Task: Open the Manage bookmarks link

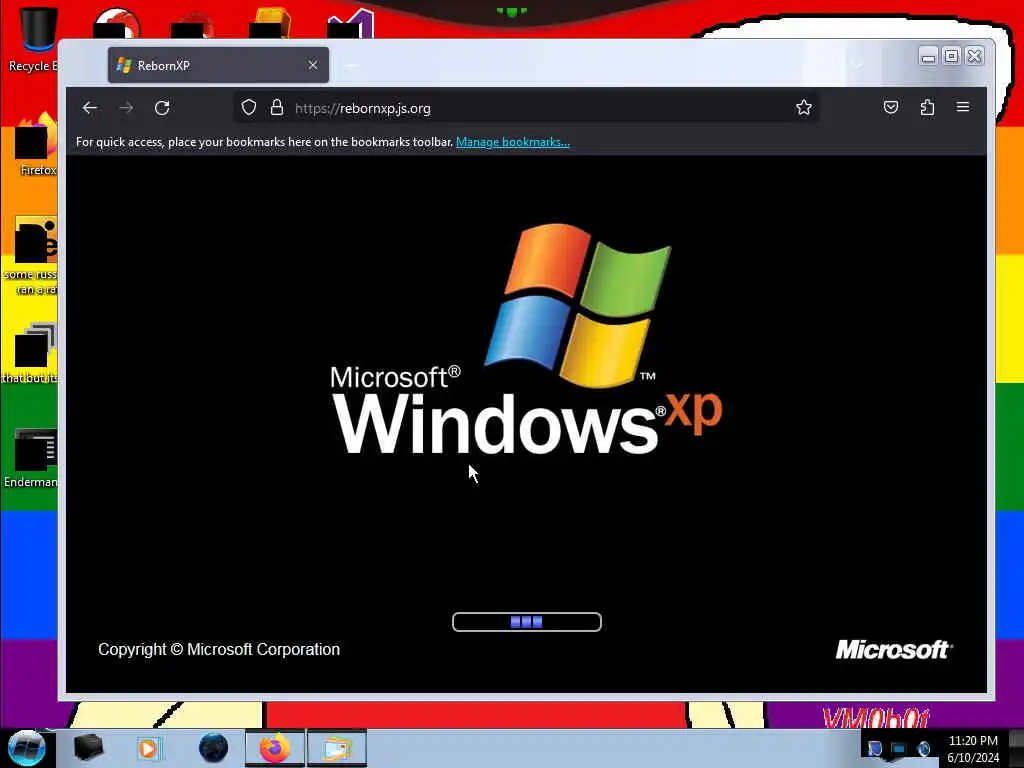Action: pyautogui.click(x=513, y=142)
